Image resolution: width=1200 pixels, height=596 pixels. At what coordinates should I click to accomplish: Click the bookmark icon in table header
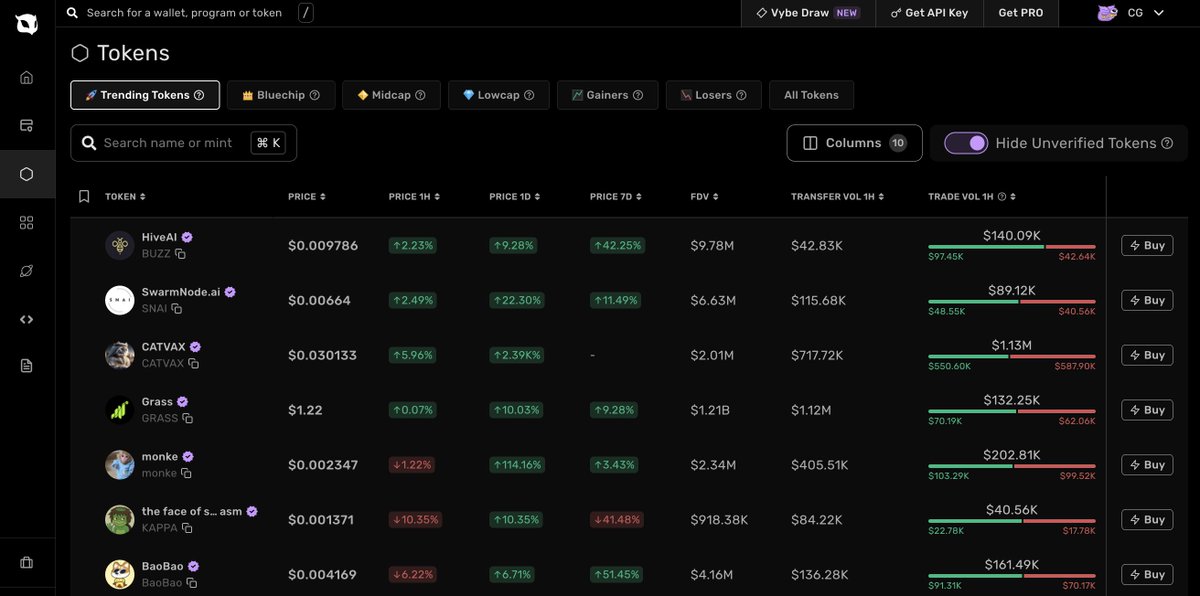pyautogui.click(x=84, y=196)
